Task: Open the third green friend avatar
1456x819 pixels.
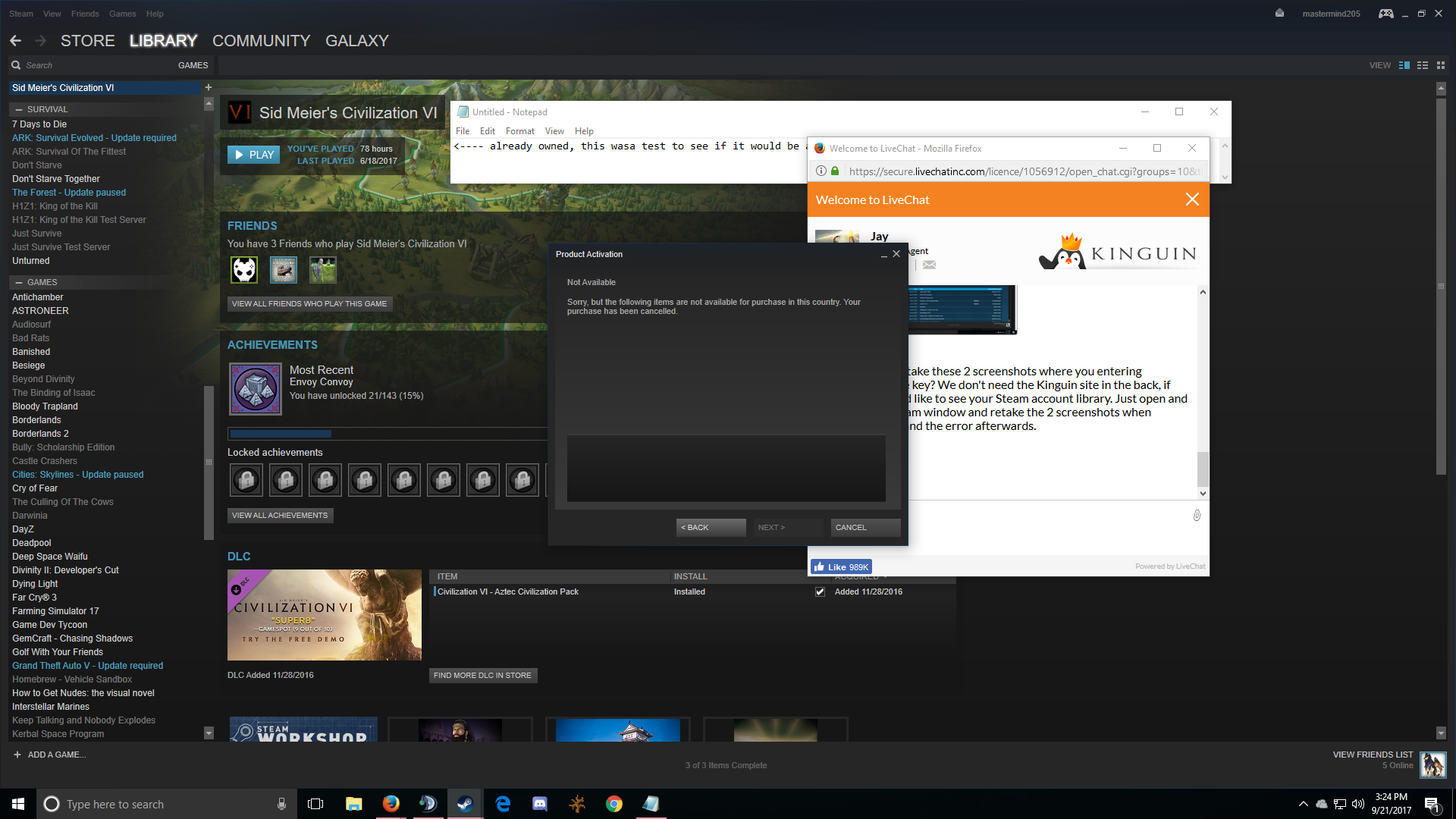Action: 323,270
